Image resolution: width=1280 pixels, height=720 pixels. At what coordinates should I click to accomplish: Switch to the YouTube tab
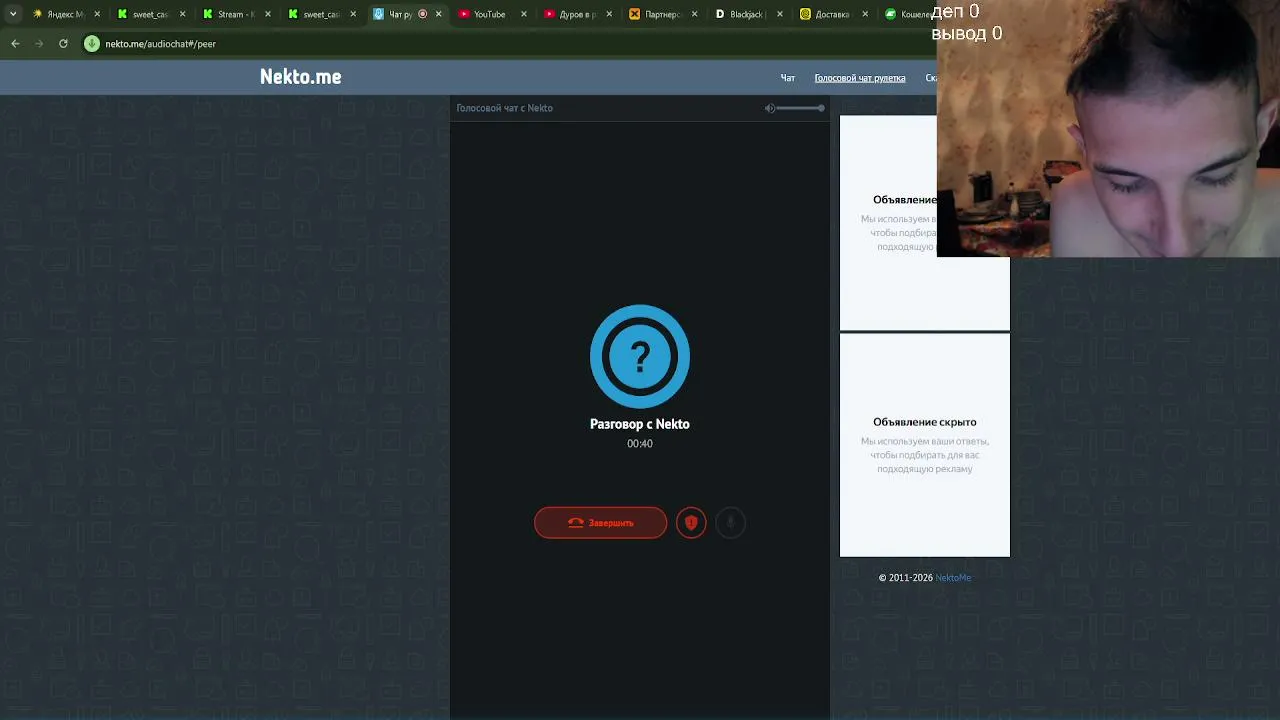click(490, 14)
